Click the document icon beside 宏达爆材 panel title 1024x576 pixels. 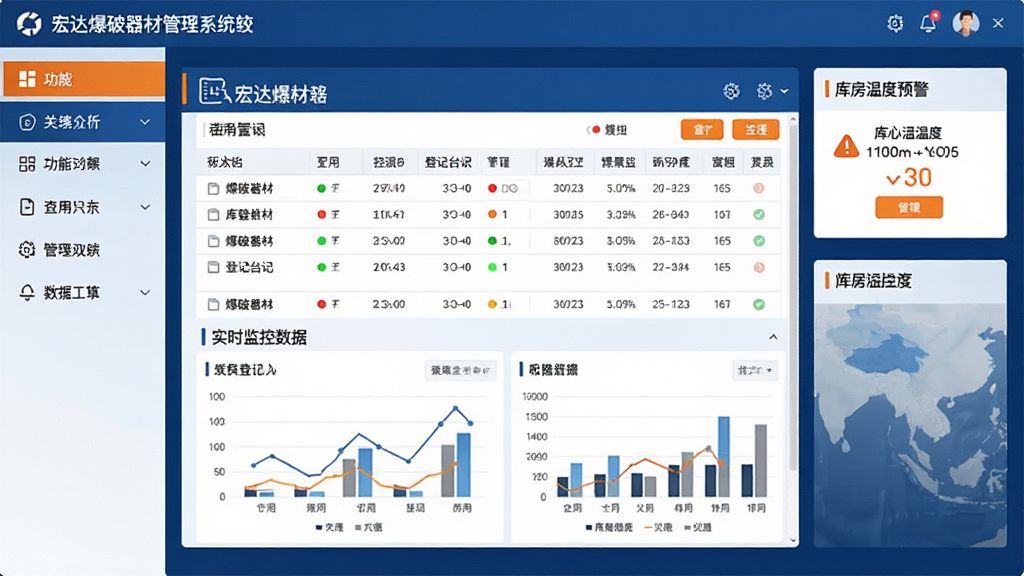point(214,91)
